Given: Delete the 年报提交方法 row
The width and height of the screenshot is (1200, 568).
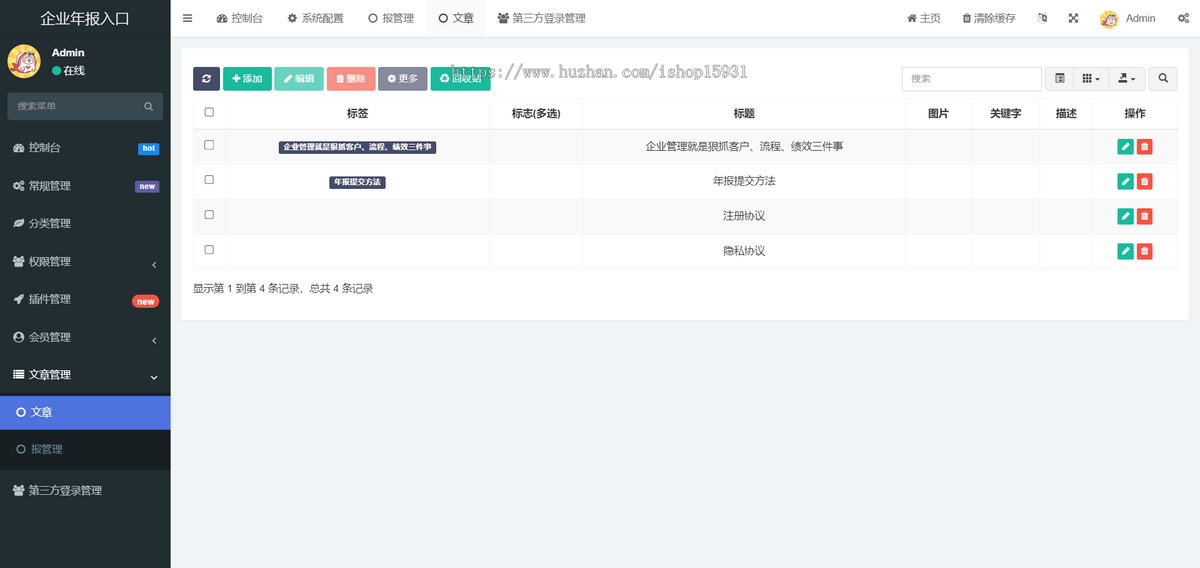Looking at the screenshot, I should pos(1144,181).
